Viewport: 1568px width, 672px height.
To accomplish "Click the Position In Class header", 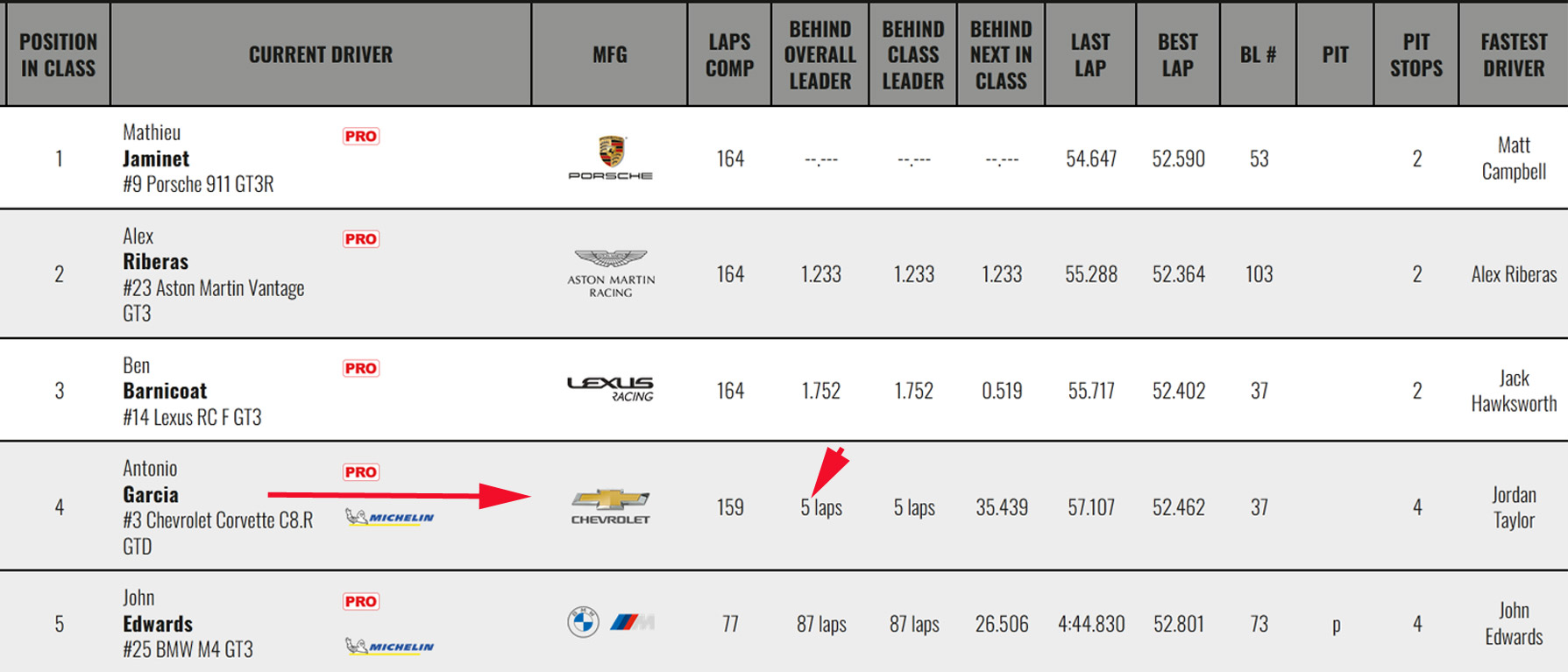I will coord(58,54).
